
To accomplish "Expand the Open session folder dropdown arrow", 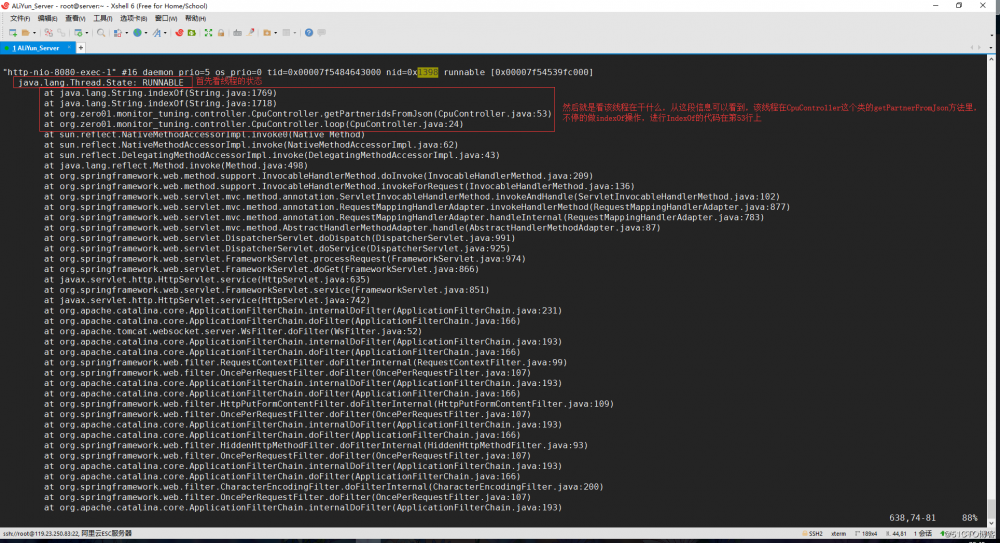I will [x=34, y=33].
